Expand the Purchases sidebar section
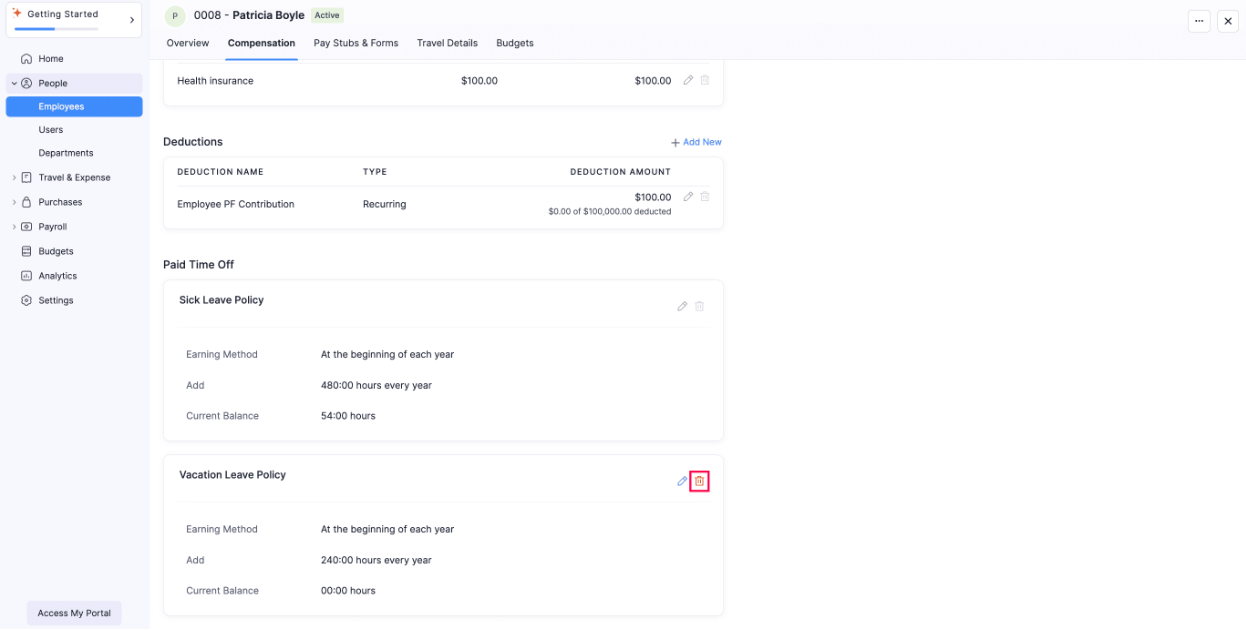The width and height of the screenshot is (1246, 630). pos(14,202)
